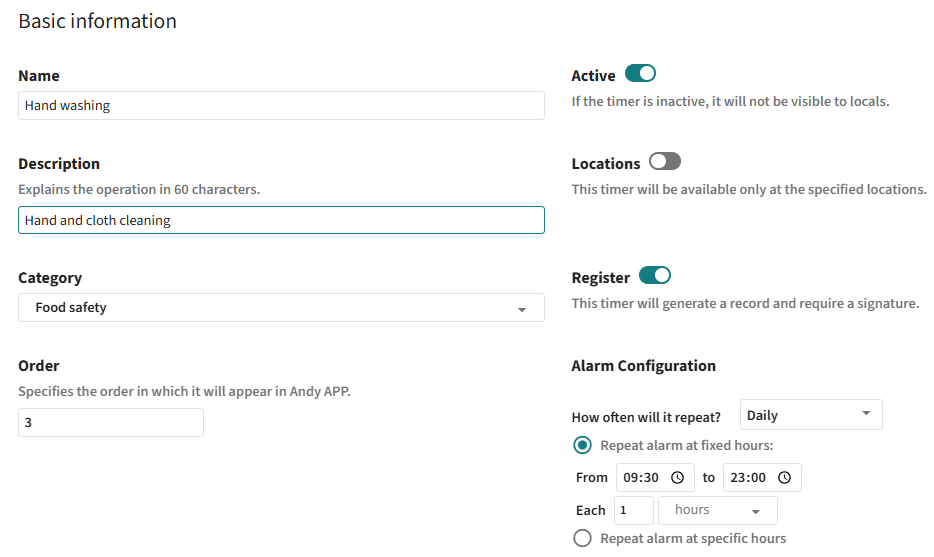
Task: Open the clock picker for From time
Action: 677,478
